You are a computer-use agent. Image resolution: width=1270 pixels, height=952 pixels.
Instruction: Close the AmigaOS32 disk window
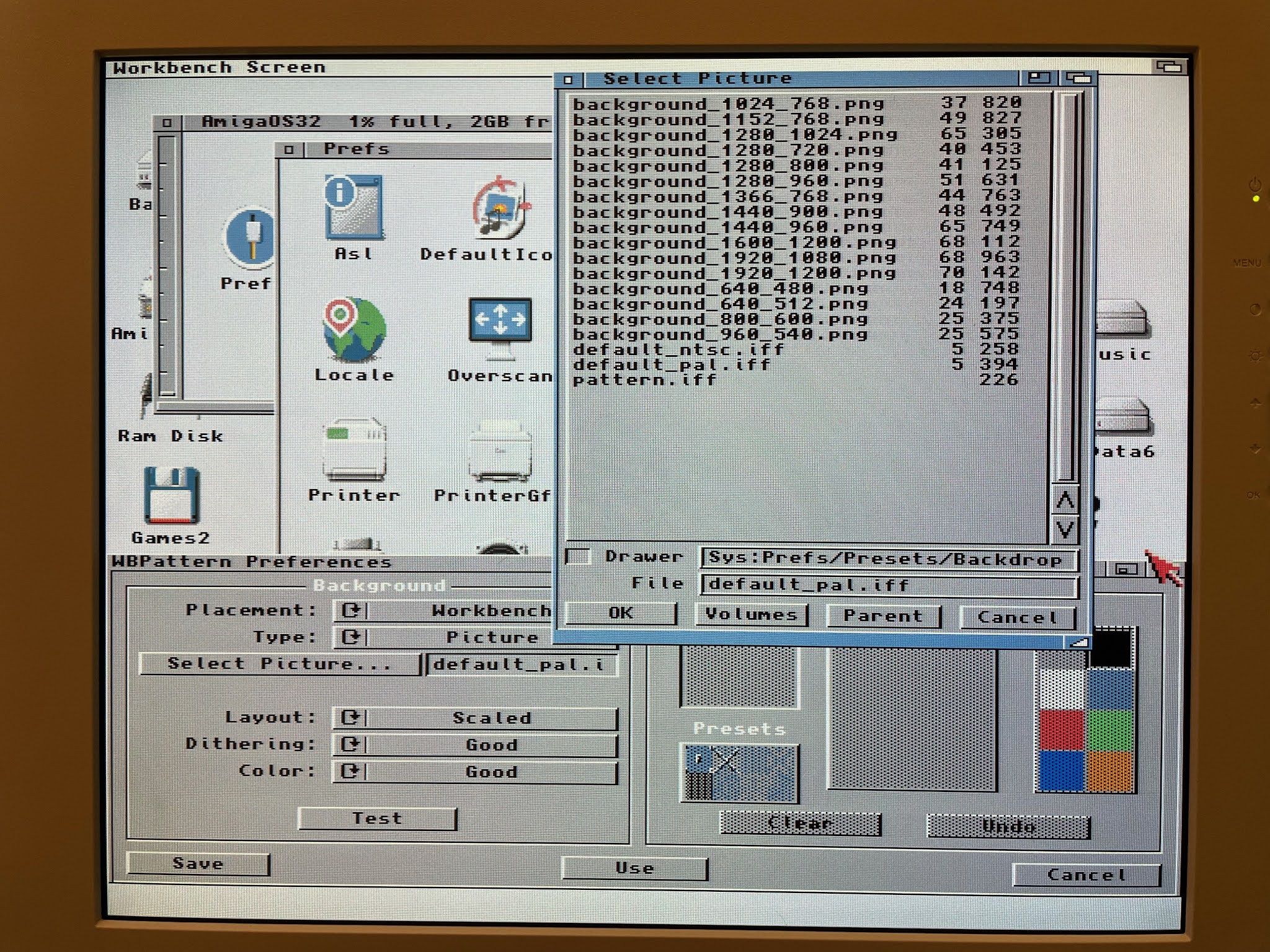point(167,123)
